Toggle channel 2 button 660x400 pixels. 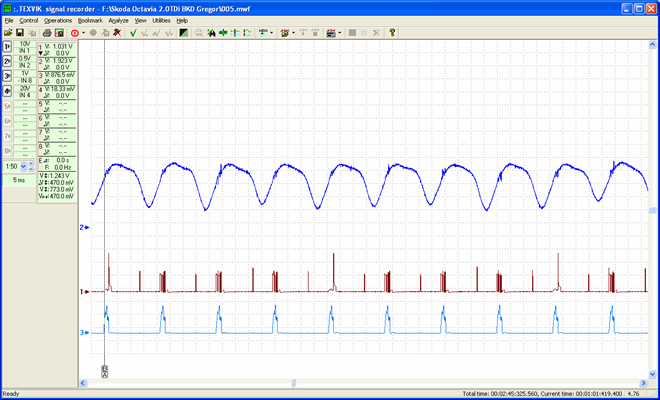click(x=7, y=61)
